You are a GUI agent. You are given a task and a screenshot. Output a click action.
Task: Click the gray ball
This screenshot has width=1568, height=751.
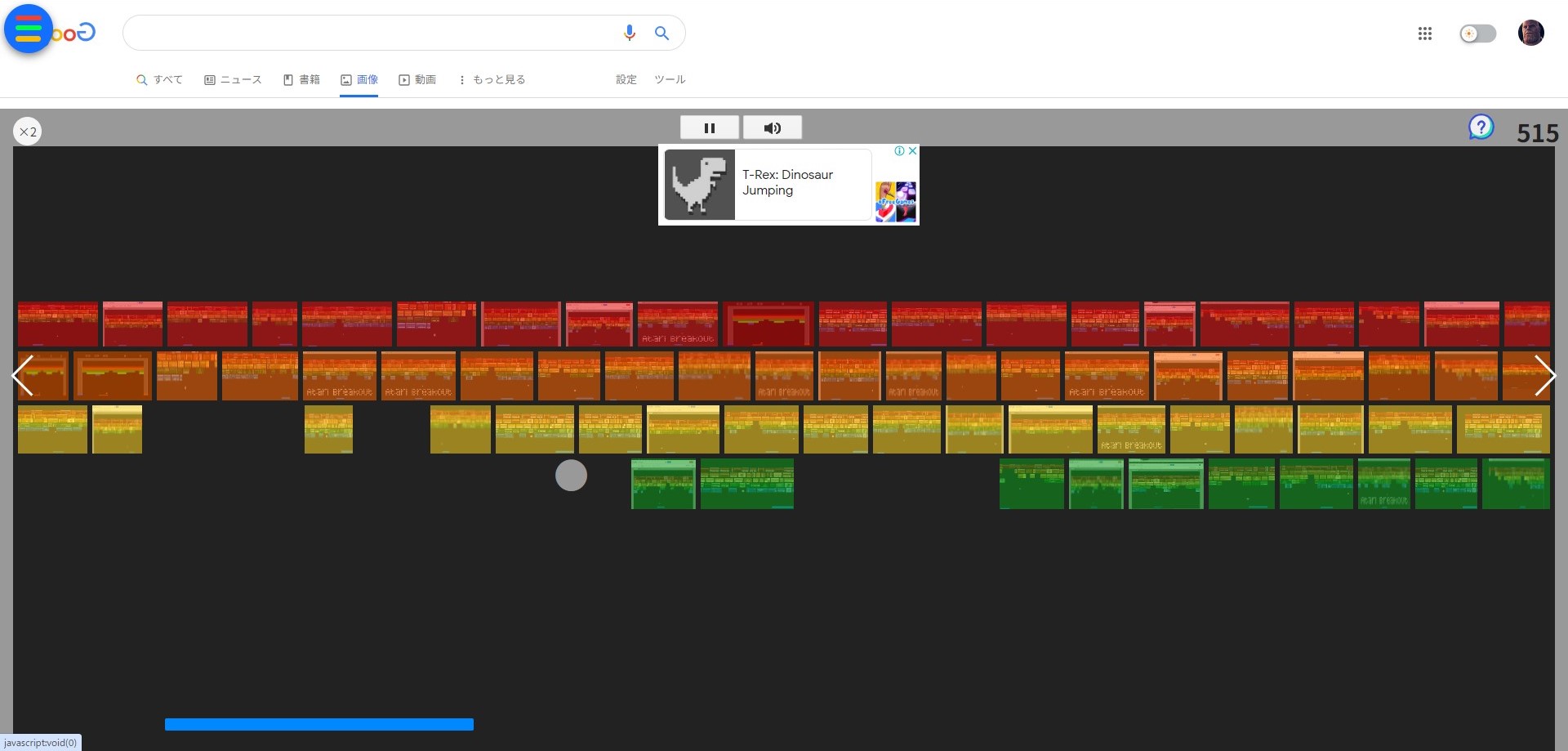571,476
